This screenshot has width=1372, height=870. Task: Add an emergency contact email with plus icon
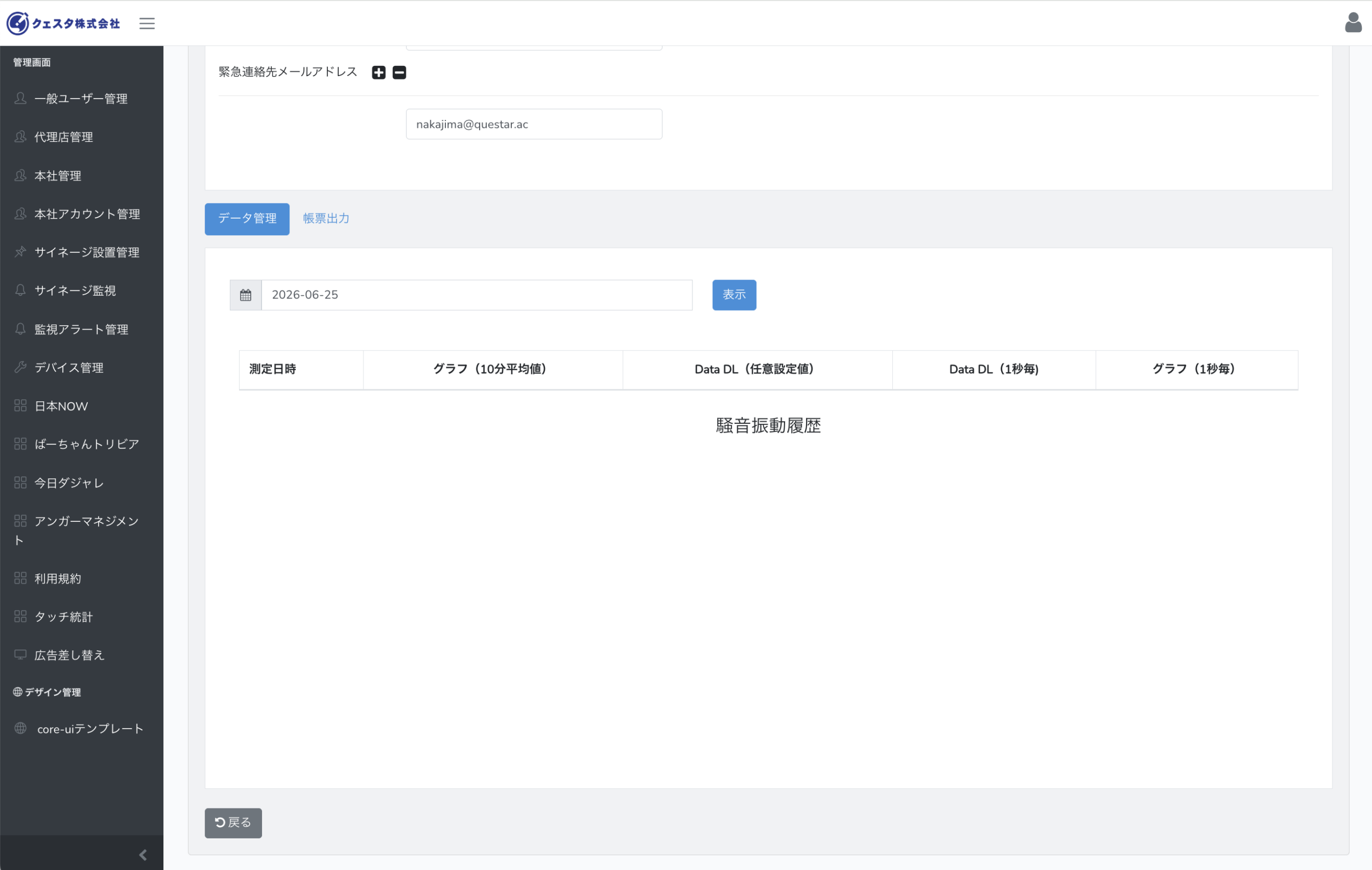(x=379, y=72)
